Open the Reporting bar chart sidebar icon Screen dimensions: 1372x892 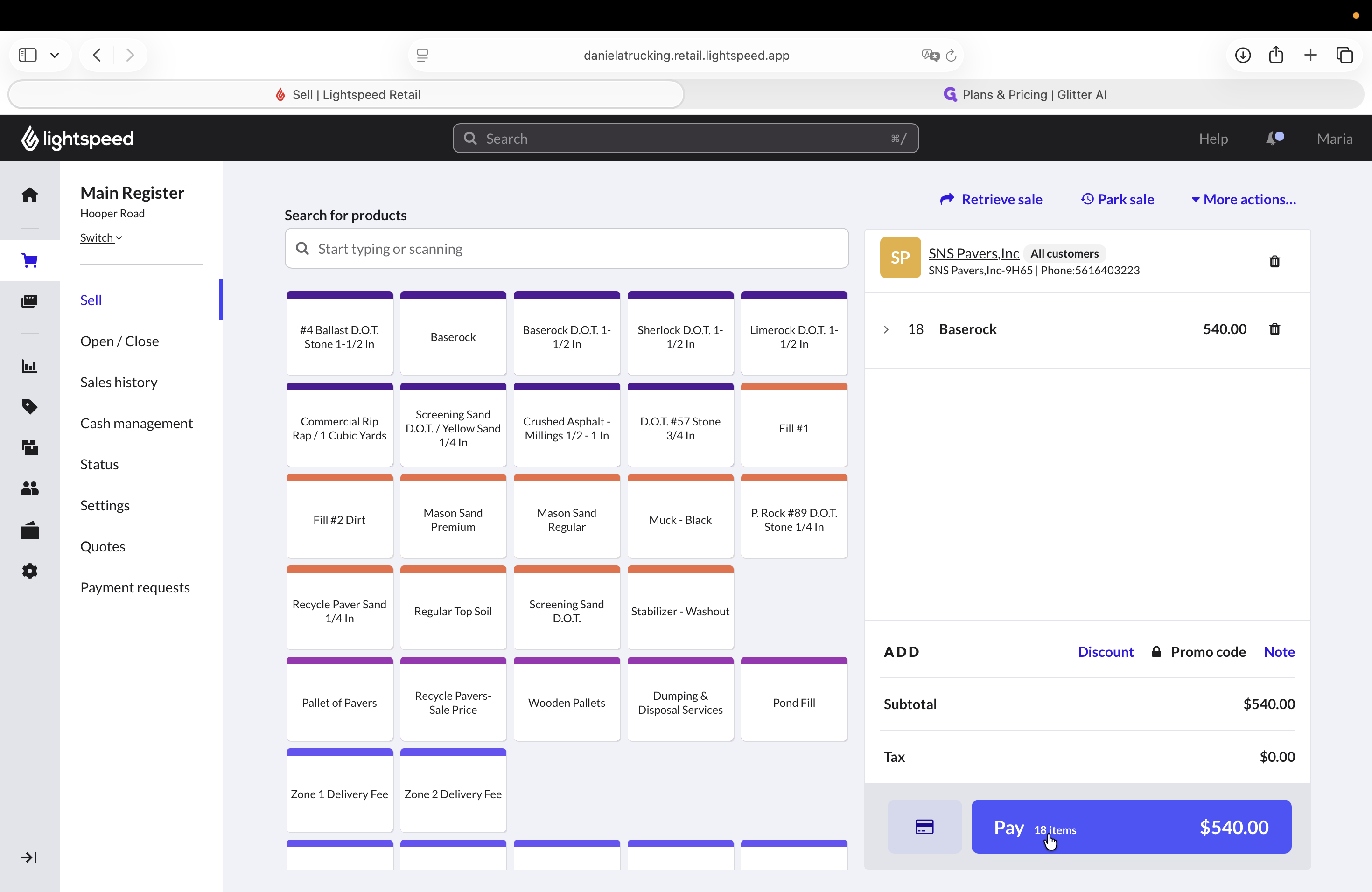[x=29, y=367]
